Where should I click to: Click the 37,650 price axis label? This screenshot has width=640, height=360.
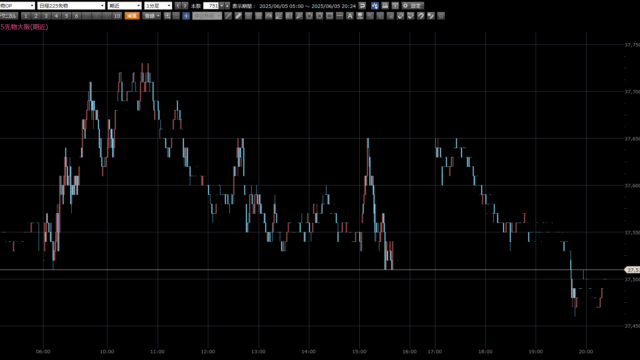pyautogui.click(x=632, y=139)
